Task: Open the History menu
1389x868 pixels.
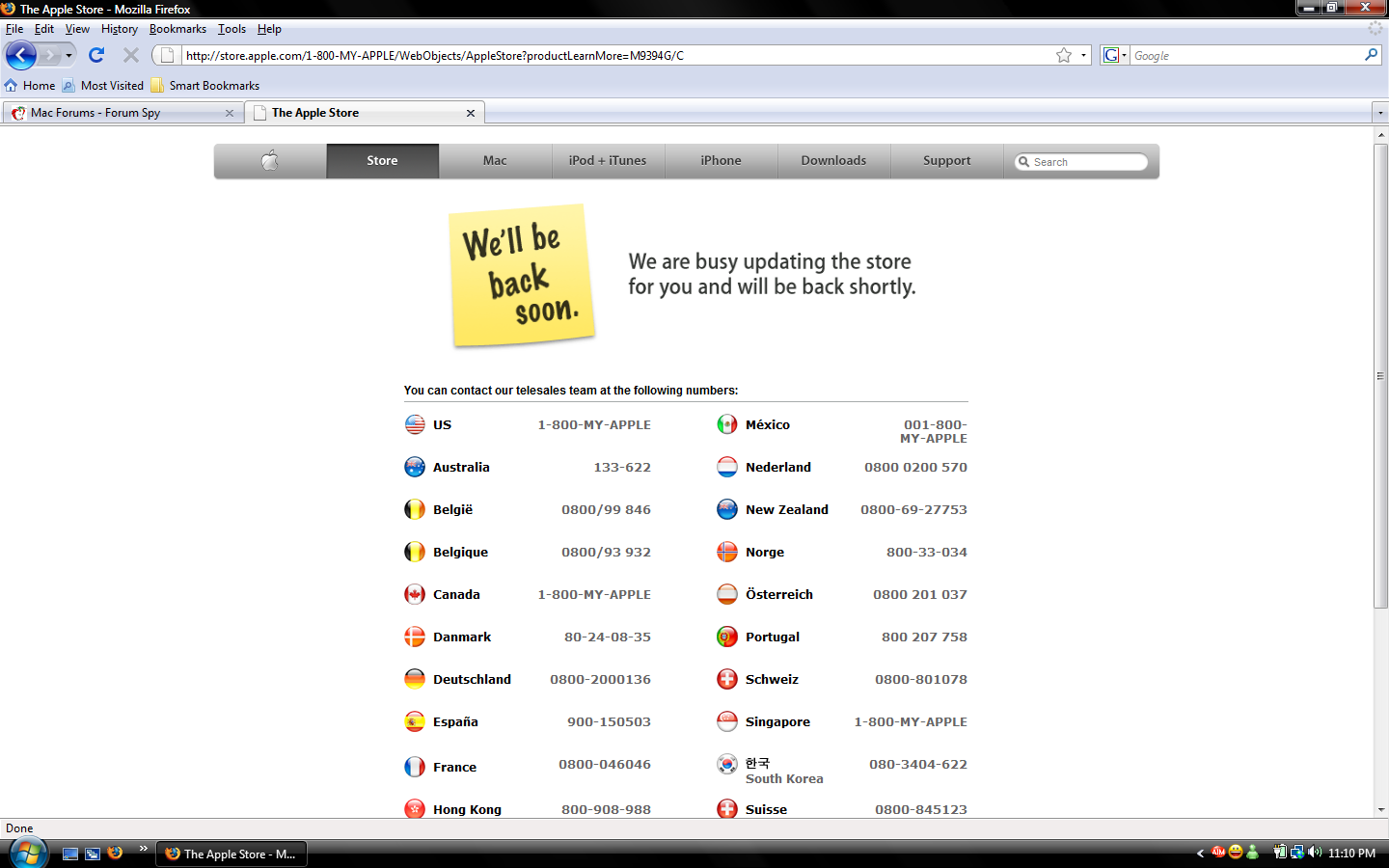Action: pyautogui.click(x=120, y=29)
